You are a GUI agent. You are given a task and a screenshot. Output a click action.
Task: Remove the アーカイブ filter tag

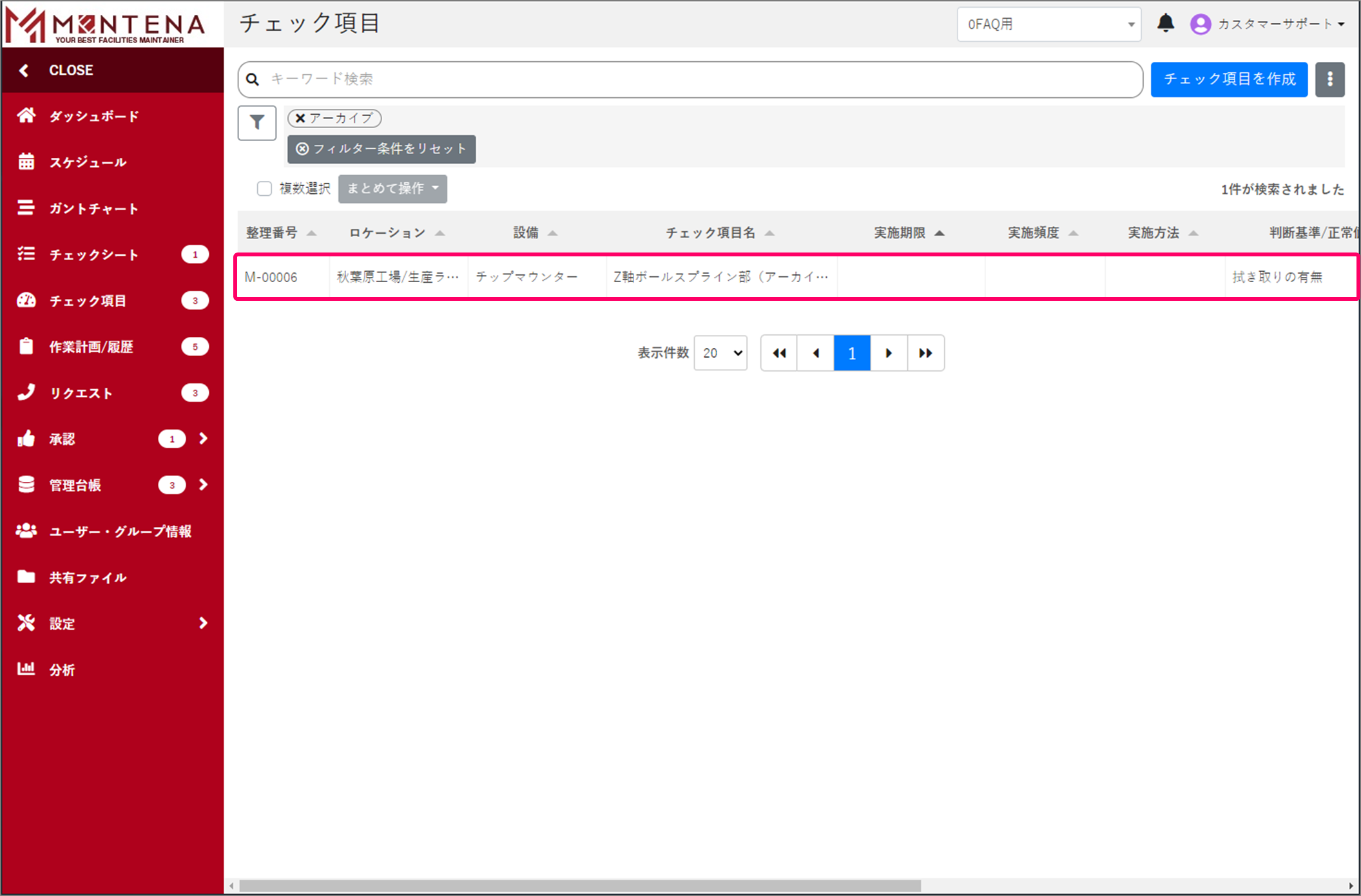300,119
